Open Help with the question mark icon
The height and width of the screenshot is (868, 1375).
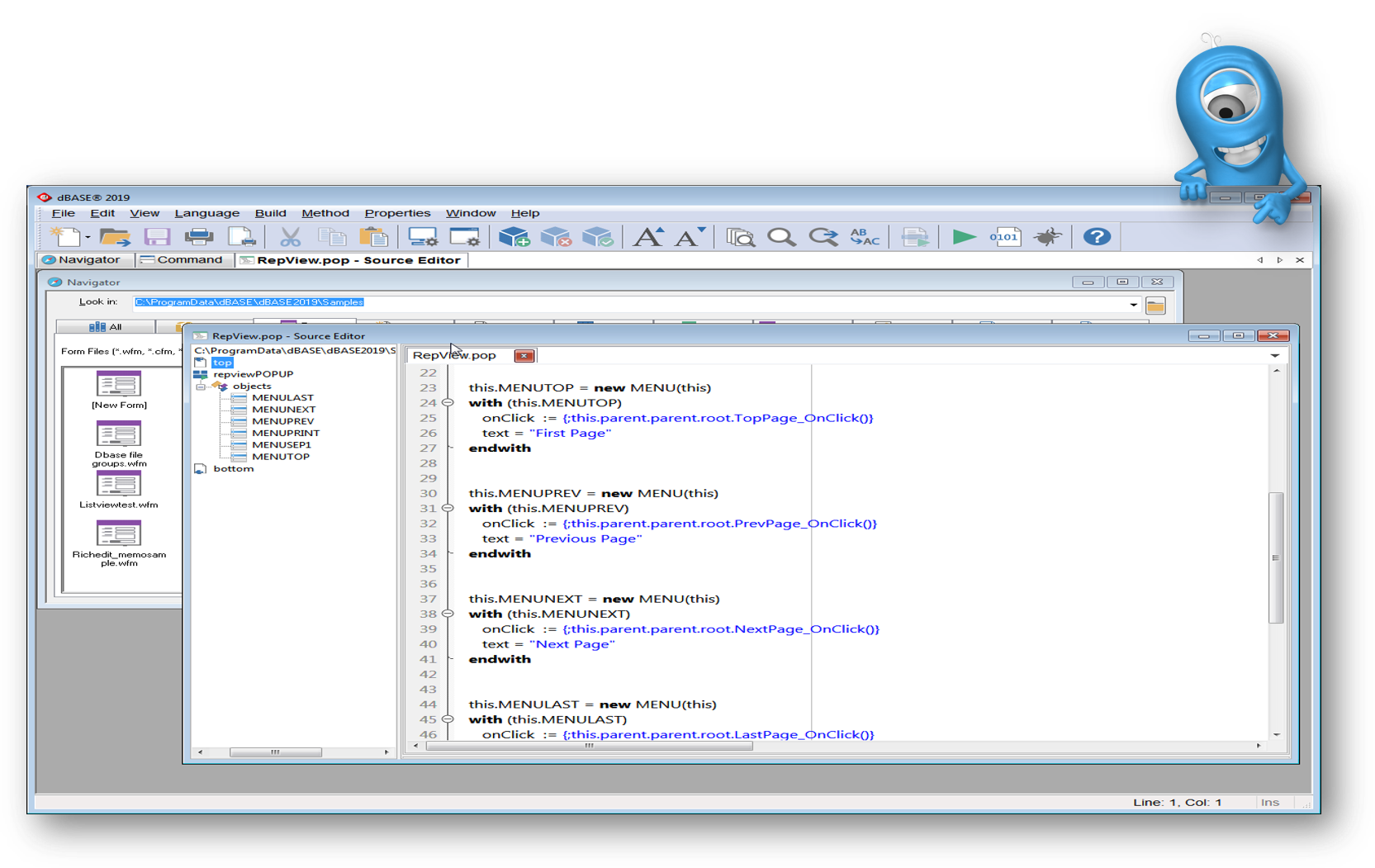pos(1096,237)
